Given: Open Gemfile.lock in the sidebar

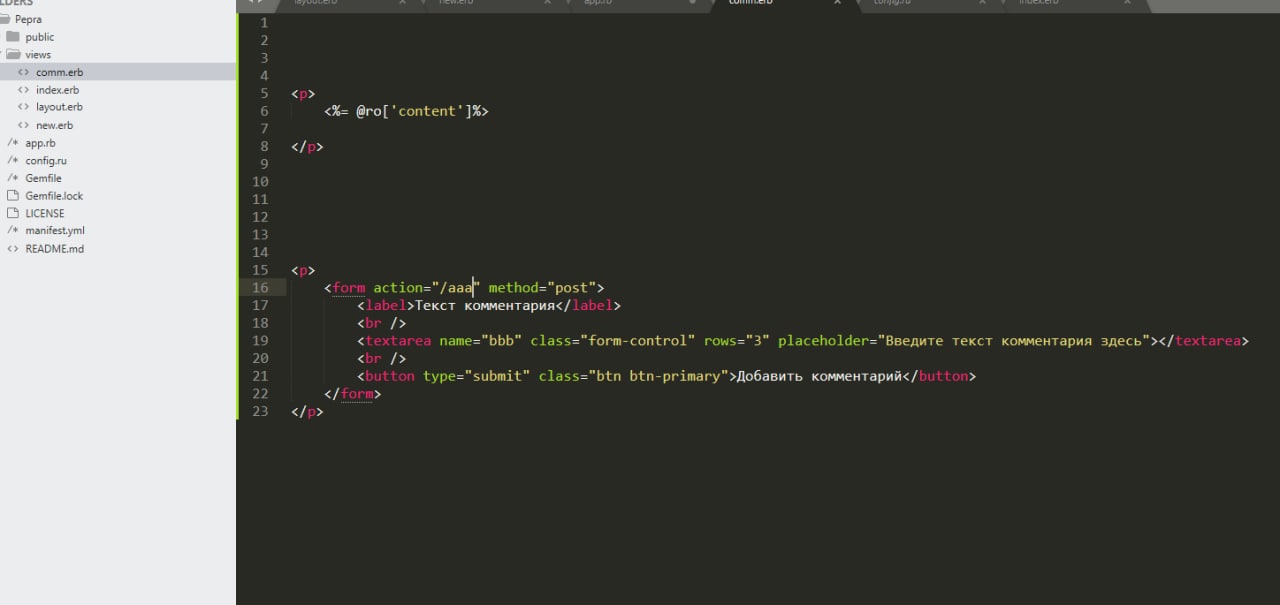Looking at the screenshot, I should tap(54, 196).
